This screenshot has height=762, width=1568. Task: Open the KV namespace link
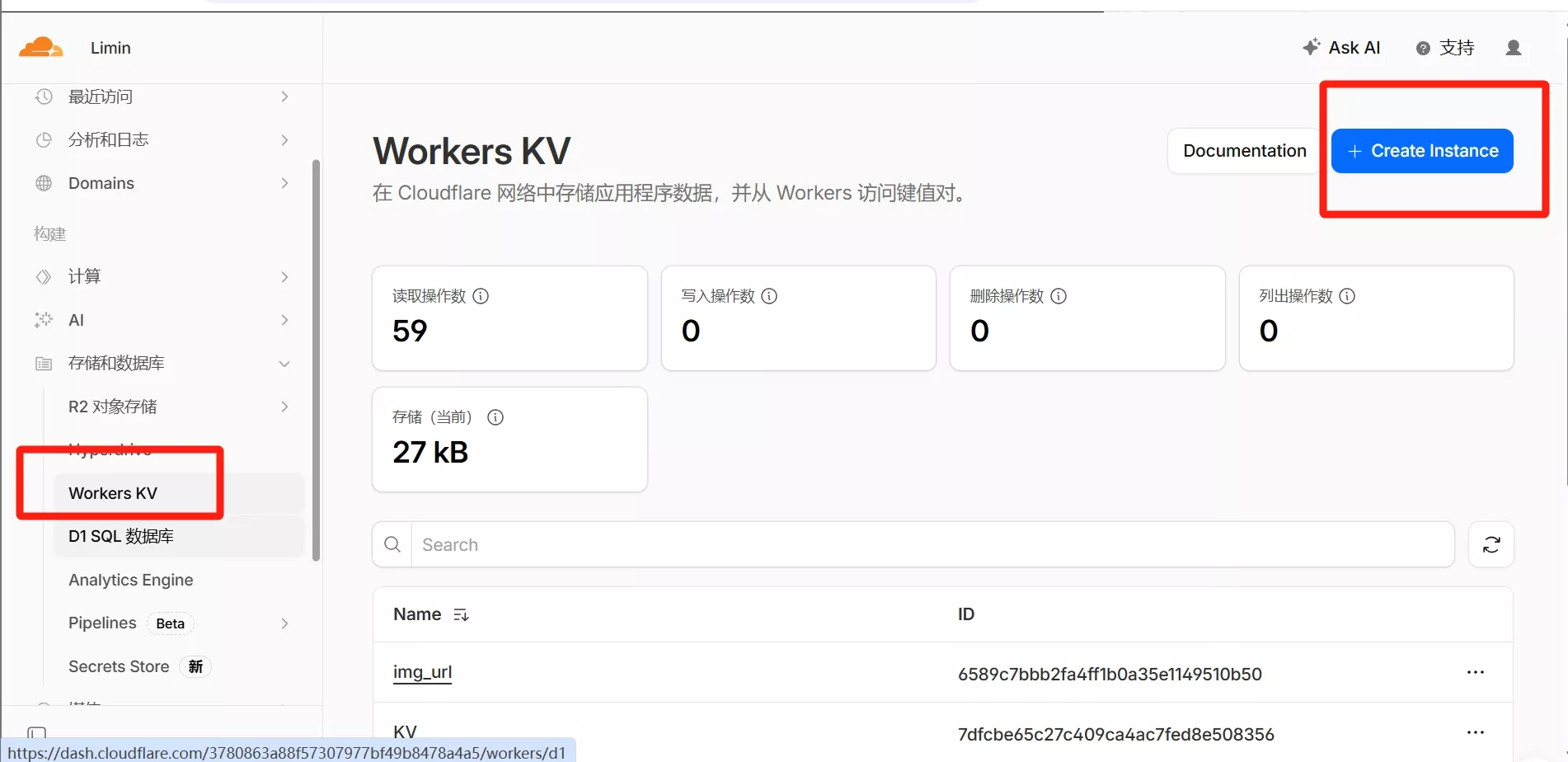pyautogui.click(x=405, y=732)
